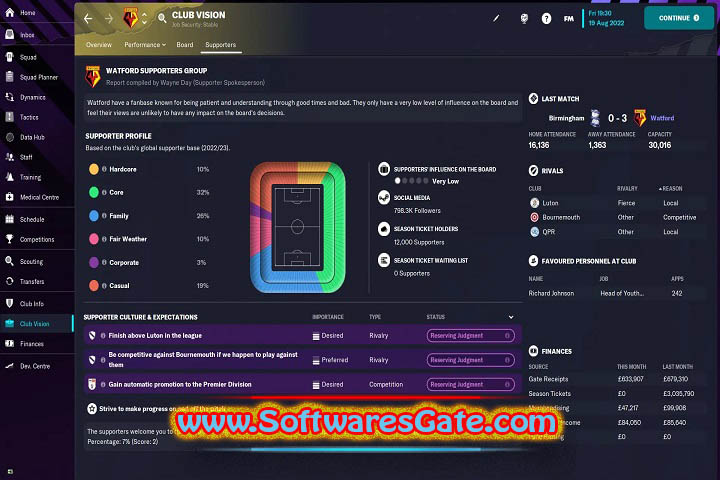Open Competitions trophy icon
This screenshot has height=480, width=720.
(10, 239)
